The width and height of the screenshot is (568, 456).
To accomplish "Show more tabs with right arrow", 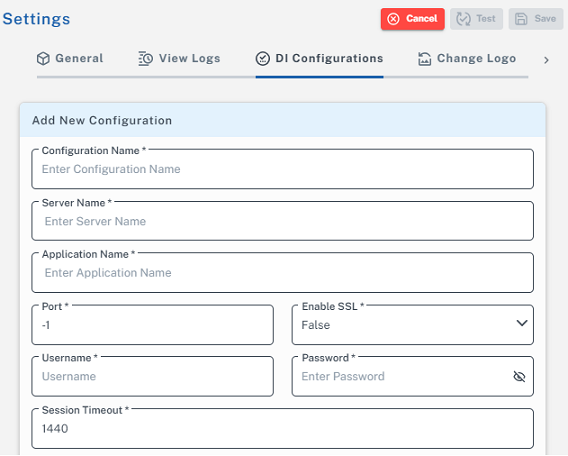I will 546,60.
